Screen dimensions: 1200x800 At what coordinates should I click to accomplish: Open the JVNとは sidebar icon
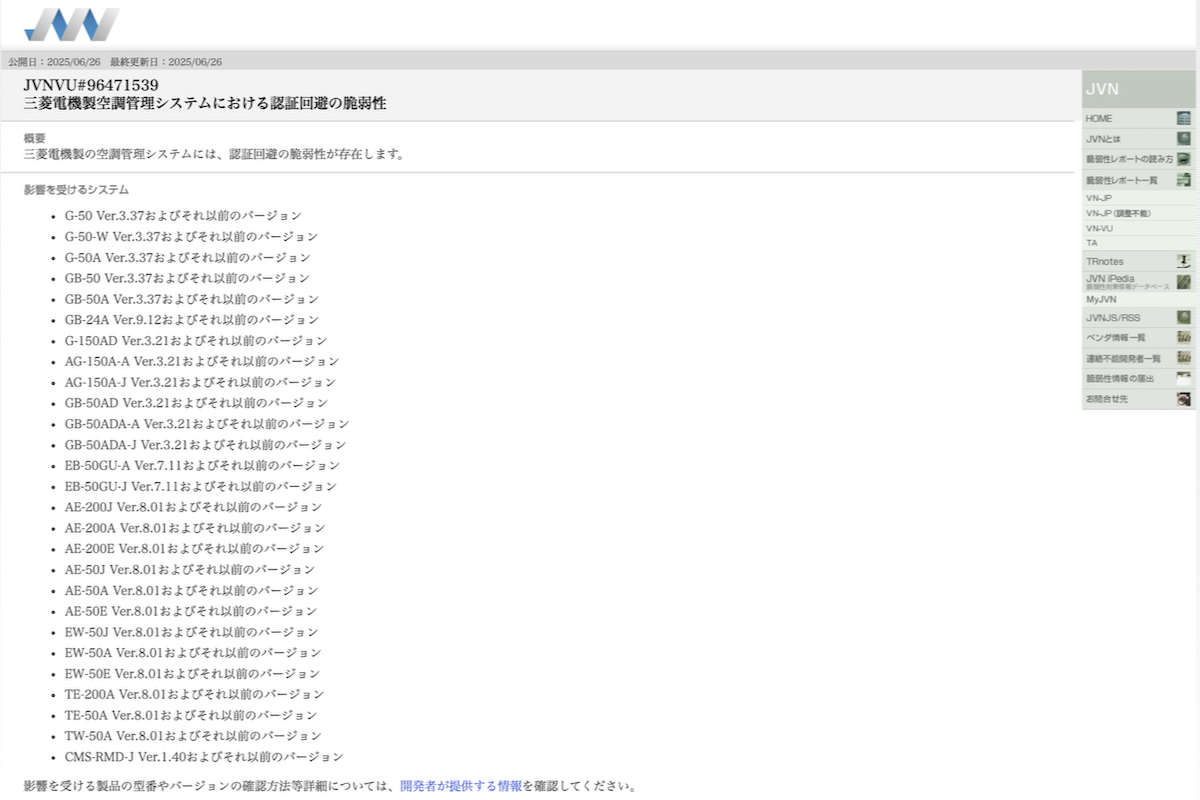point(1184,138)
